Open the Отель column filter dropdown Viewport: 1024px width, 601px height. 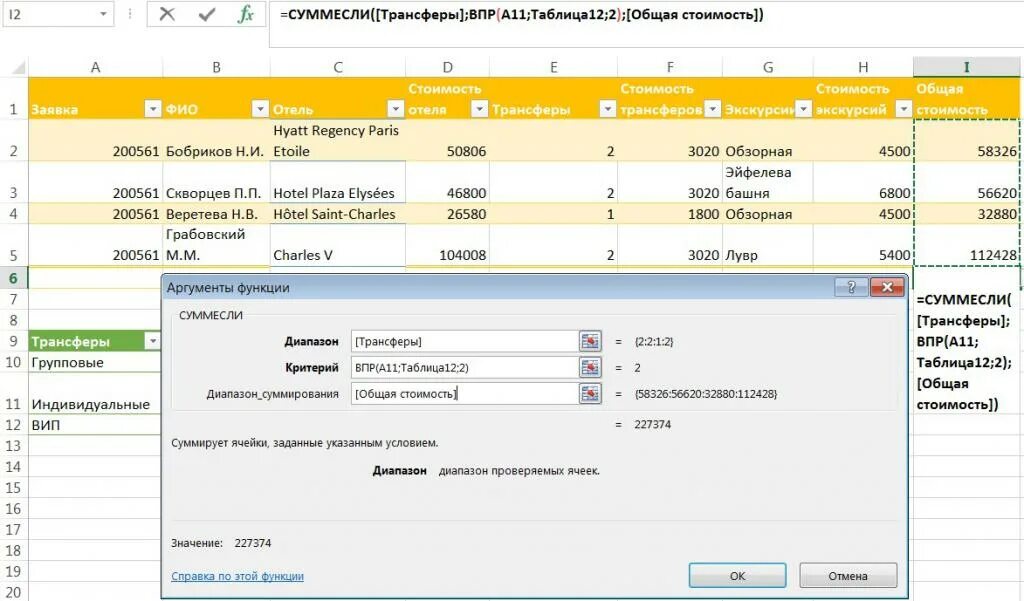(395, 109)
